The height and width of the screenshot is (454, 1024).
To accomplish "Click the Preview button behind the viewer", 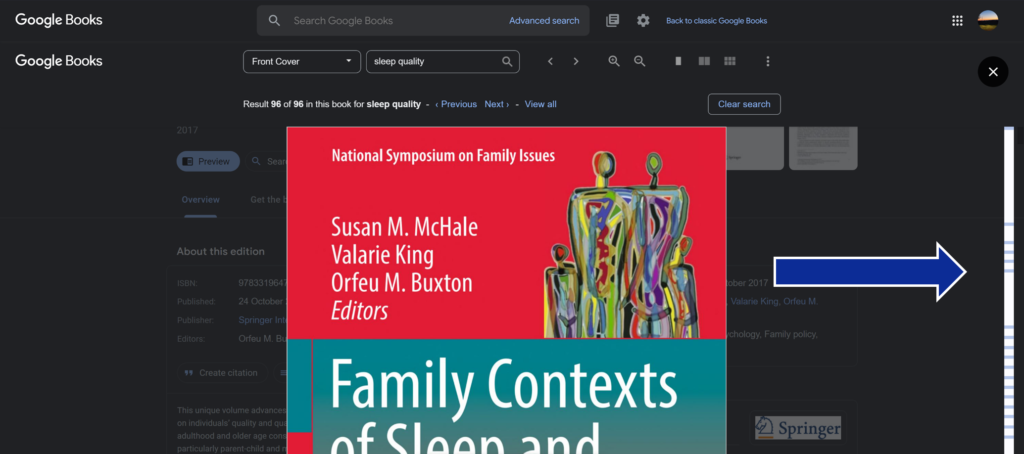I will [208, 161].
